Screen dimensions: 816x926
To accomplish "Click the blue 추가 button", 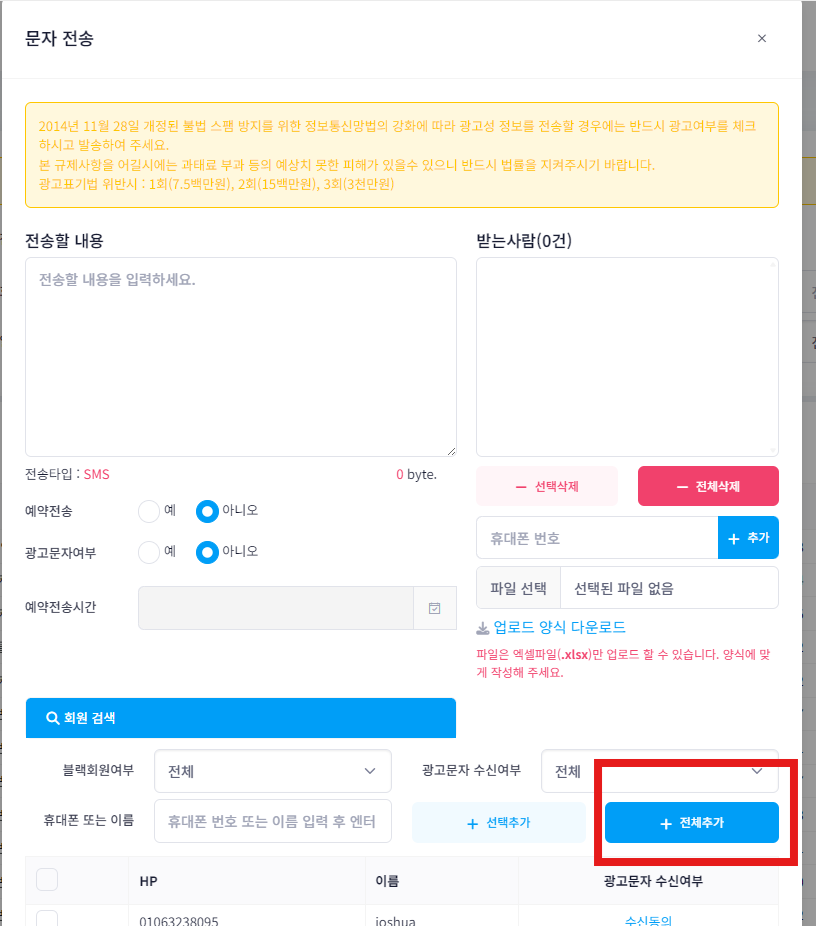I will tap(748, 538).
